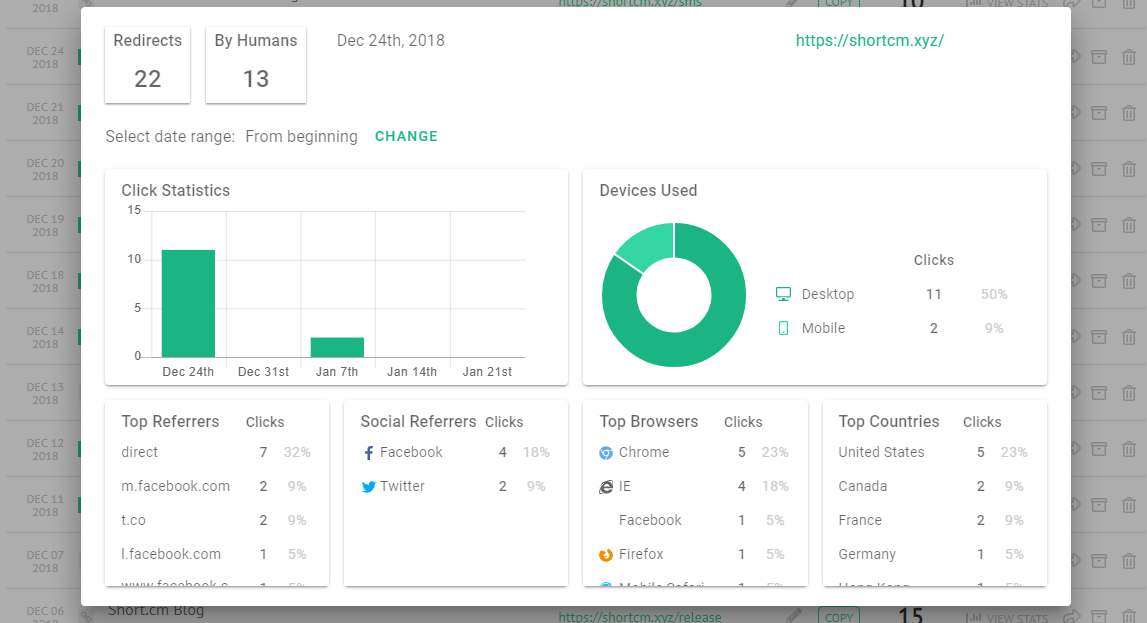This screenshot has width=1147, height=623.
Task: Delete the DEC 14 row in background list
Action: coord(1129,337)
